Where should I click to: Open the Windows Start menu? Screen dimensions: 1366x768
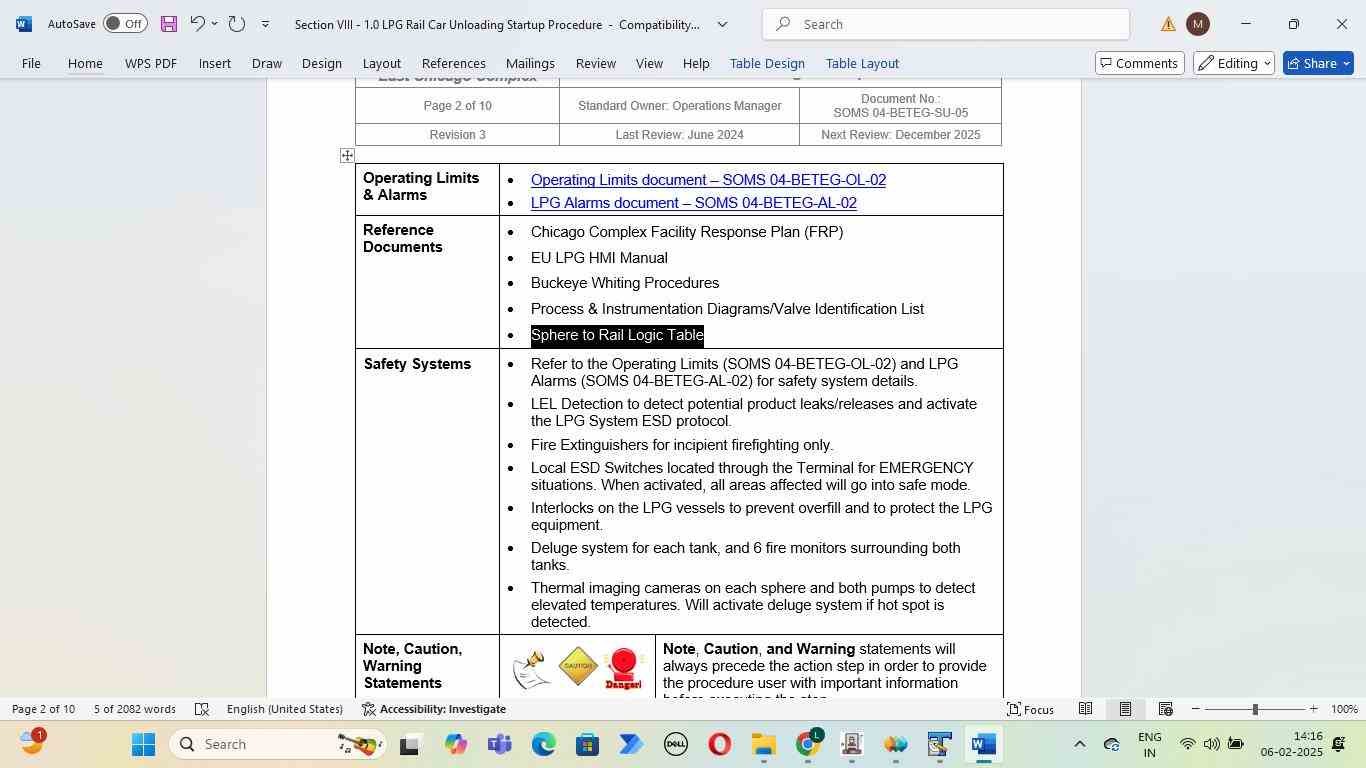143,744
